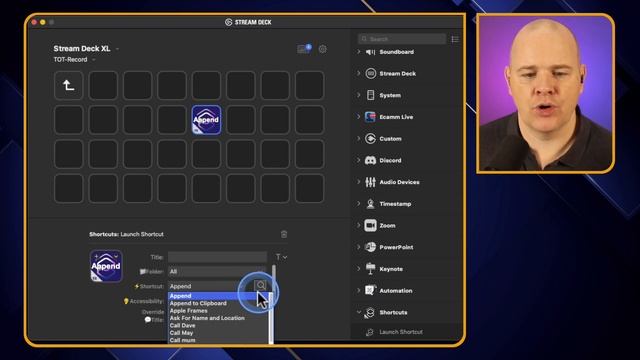Choose Call mum shortcut
The width and height of the screenshot is (640, 360).
pos(218,340)
